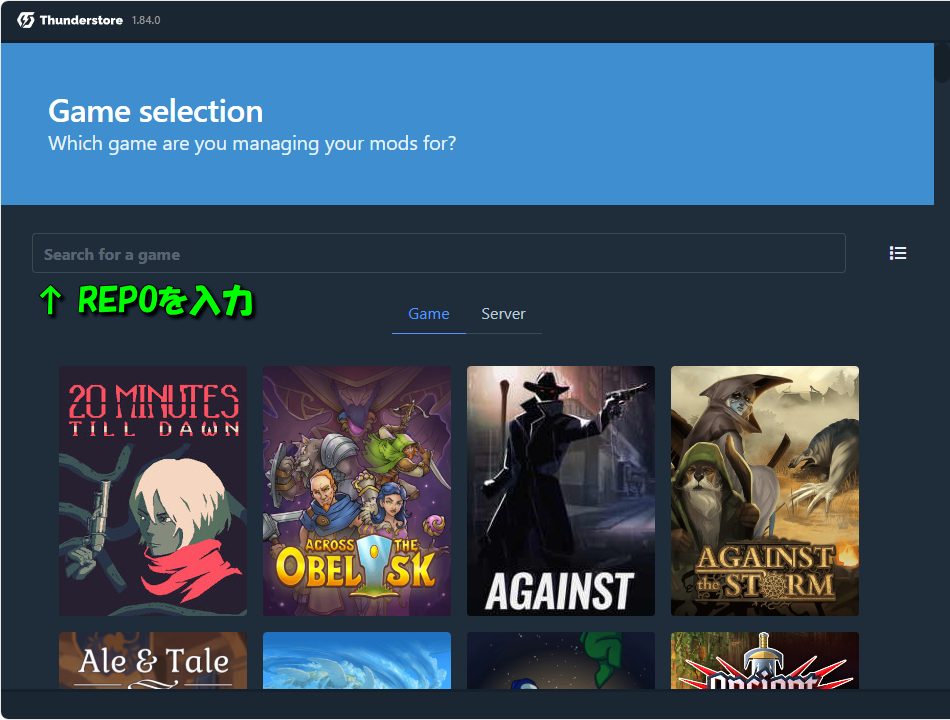The width and height of the screenshot is (950, 720).
Task: Pick the Against the Storm cover
Action: [x=765, y=491]
